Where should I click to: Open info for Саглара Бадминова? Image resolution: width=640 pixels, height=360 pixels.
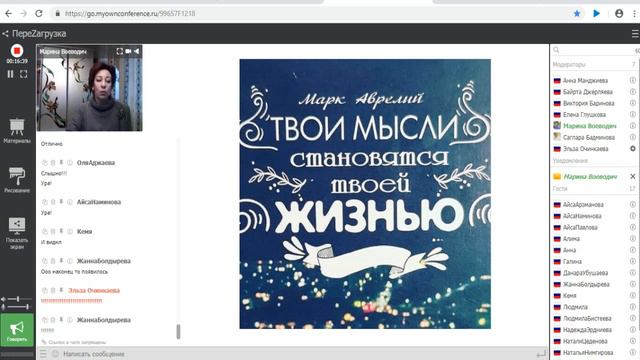coord(633,137)
